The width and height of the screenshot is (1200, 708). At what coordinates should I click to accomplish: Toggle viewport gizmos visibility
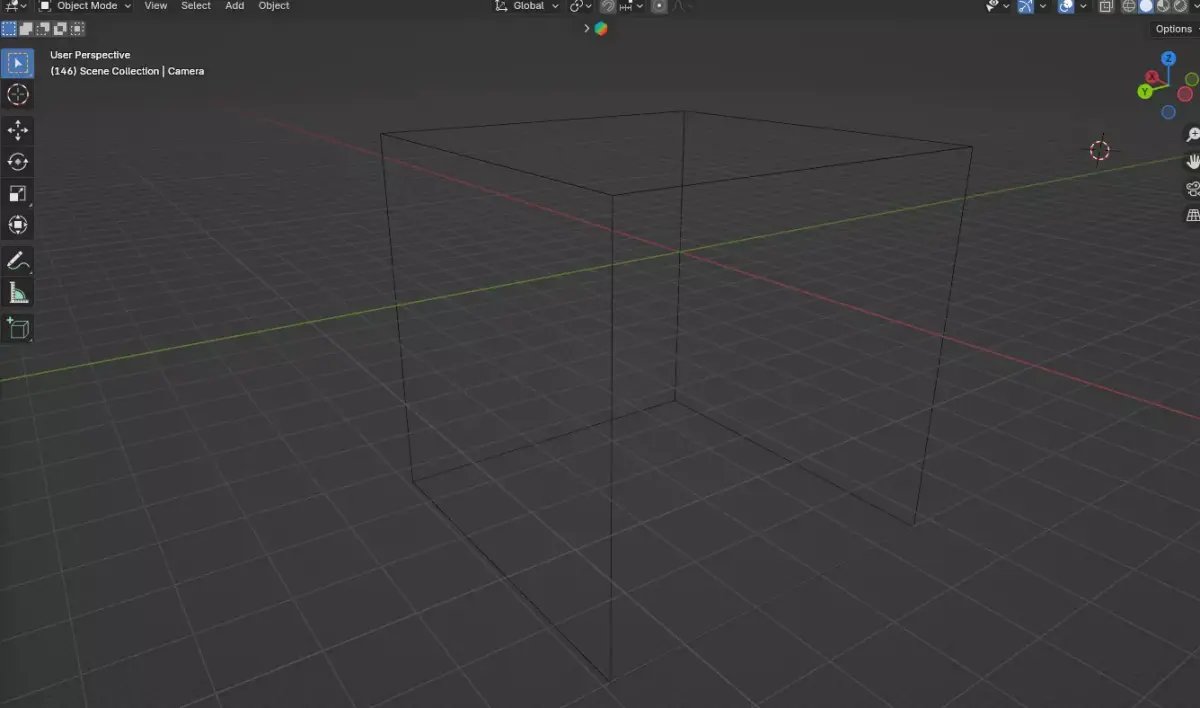click(x=1026, y=6)
